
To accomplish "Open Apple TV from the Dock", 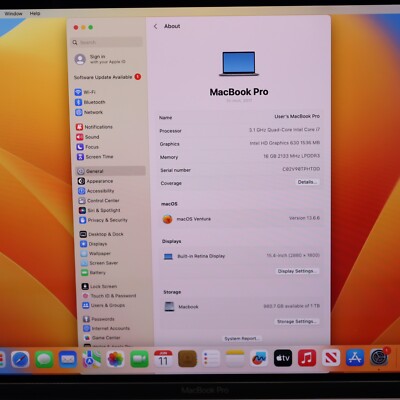I will (x=283, y=358).
